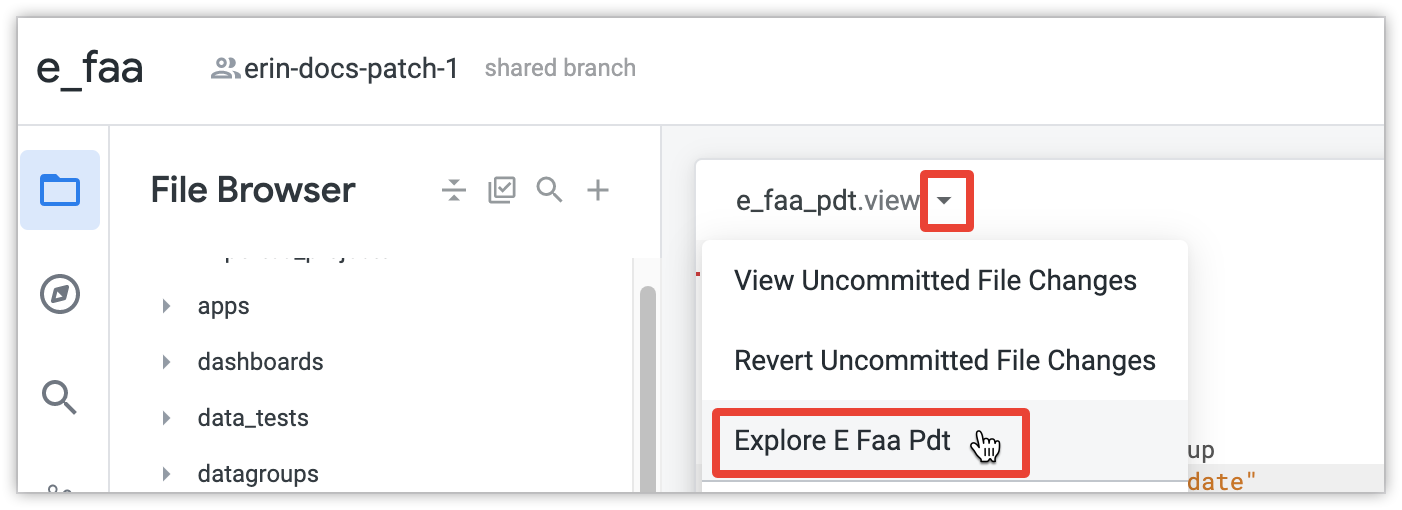1402x510 pixels.
Task: Open the e_faa_pdt.view file dropdown arrow
Action: [x=945, y=201]
